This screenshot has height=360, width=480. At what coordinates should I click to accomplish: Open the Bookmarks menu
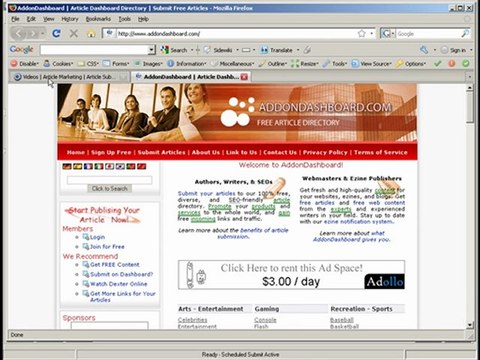point(98,19)
